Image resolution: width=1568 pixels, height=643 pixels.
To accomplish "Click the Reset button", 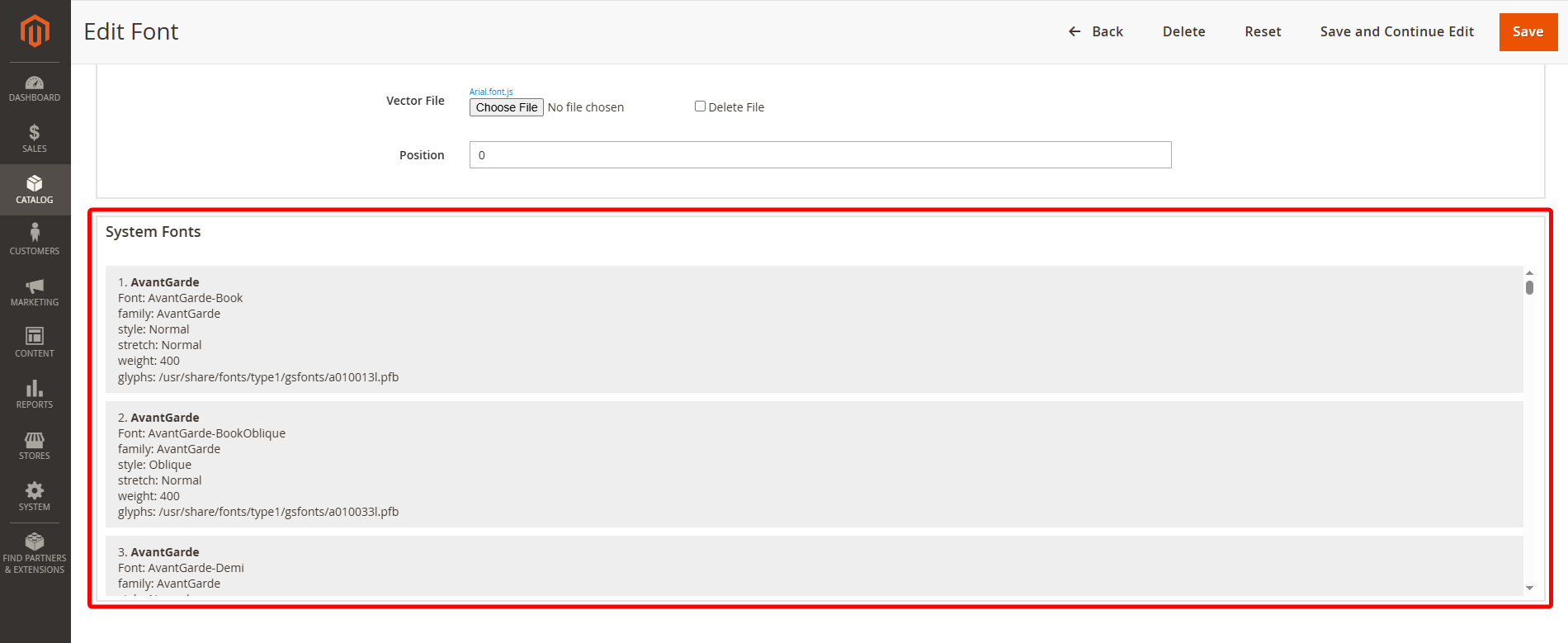I will (1263, 31).
